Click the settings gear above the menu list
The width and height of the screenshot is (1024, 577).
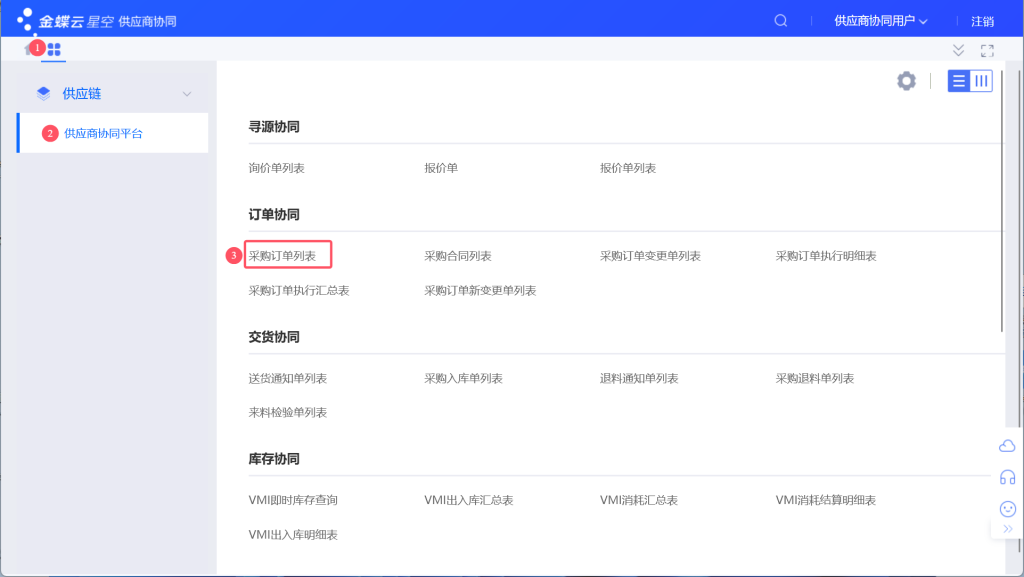pos(906,81)
